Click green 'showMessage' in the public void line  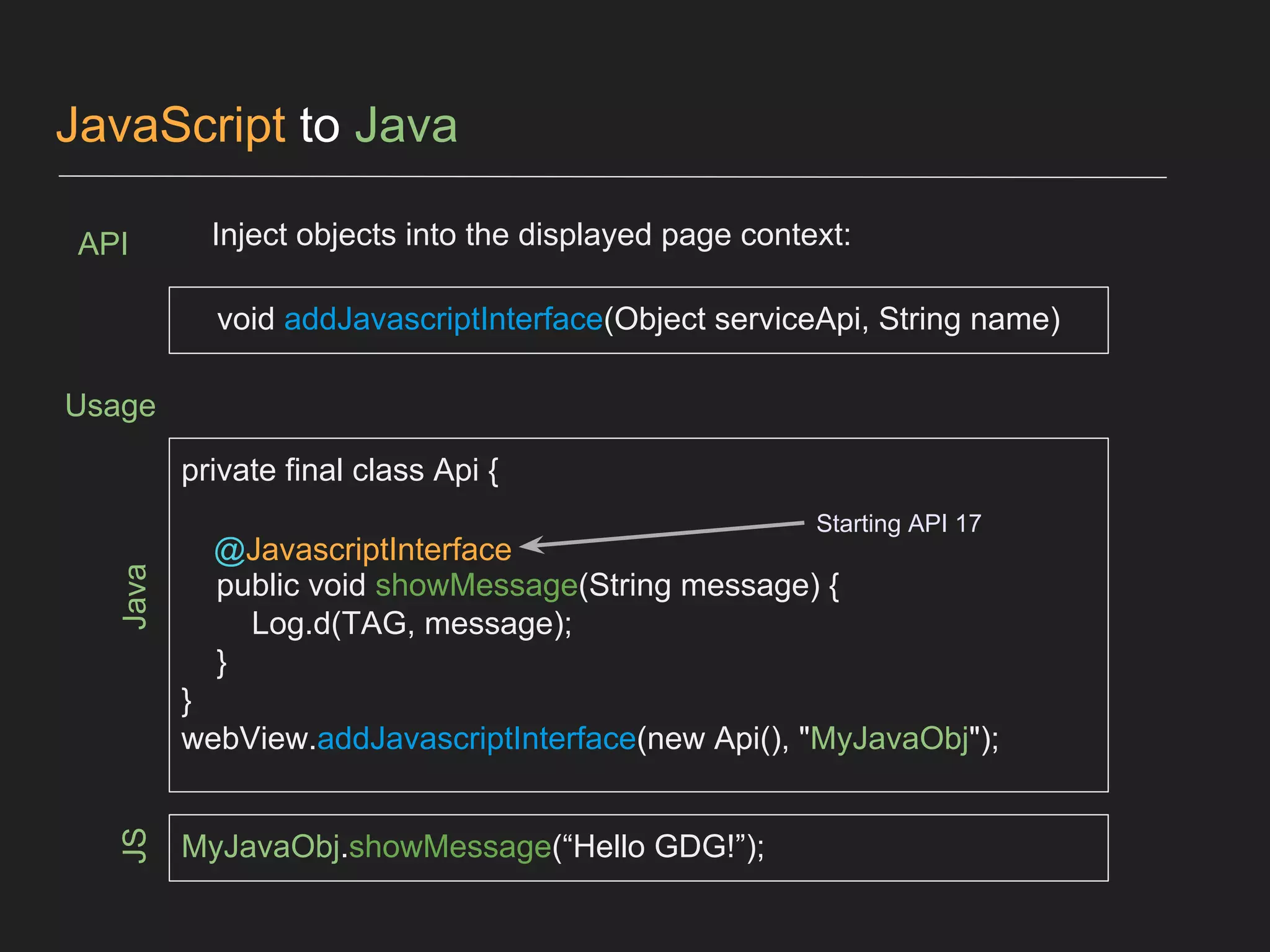pyautogui.click(x=476, y=586)
